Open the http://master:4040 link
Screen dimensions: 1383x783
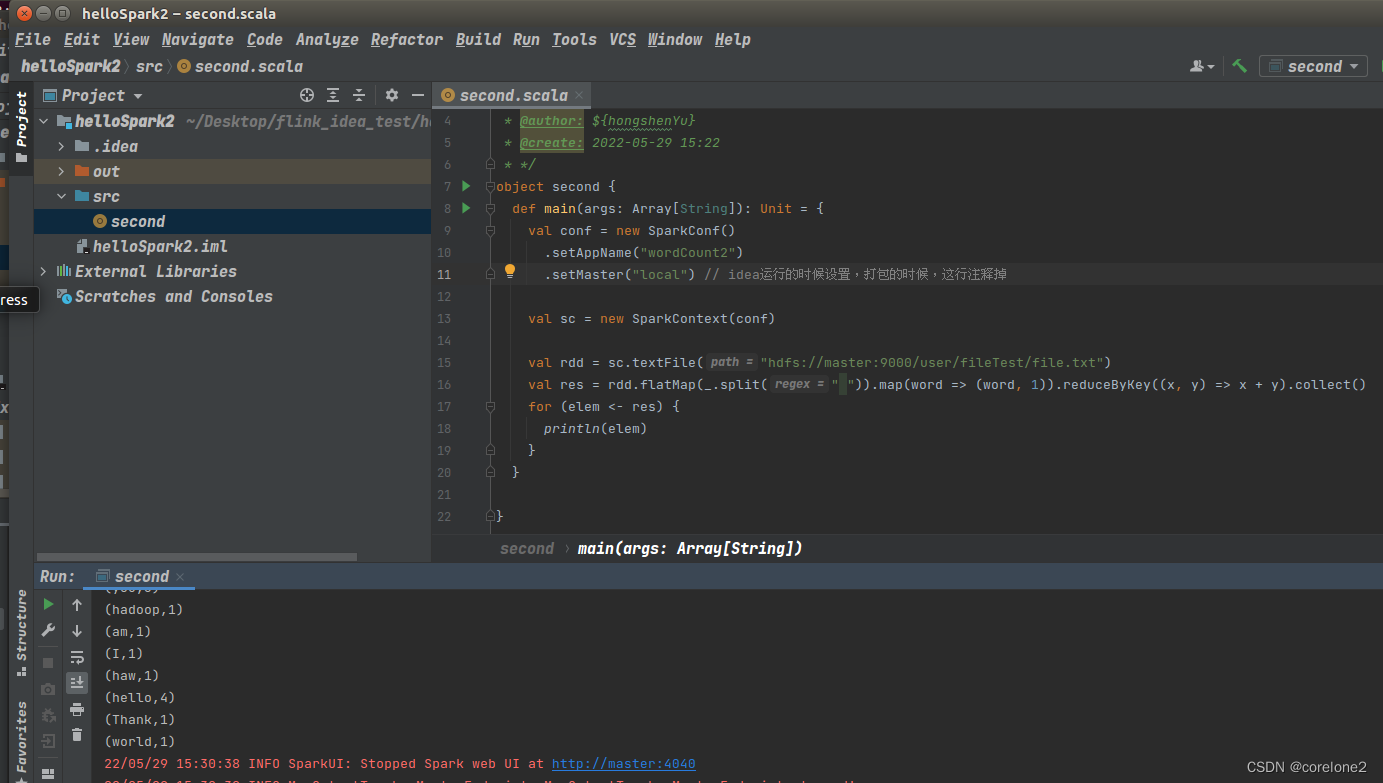[x=623, y=764]
